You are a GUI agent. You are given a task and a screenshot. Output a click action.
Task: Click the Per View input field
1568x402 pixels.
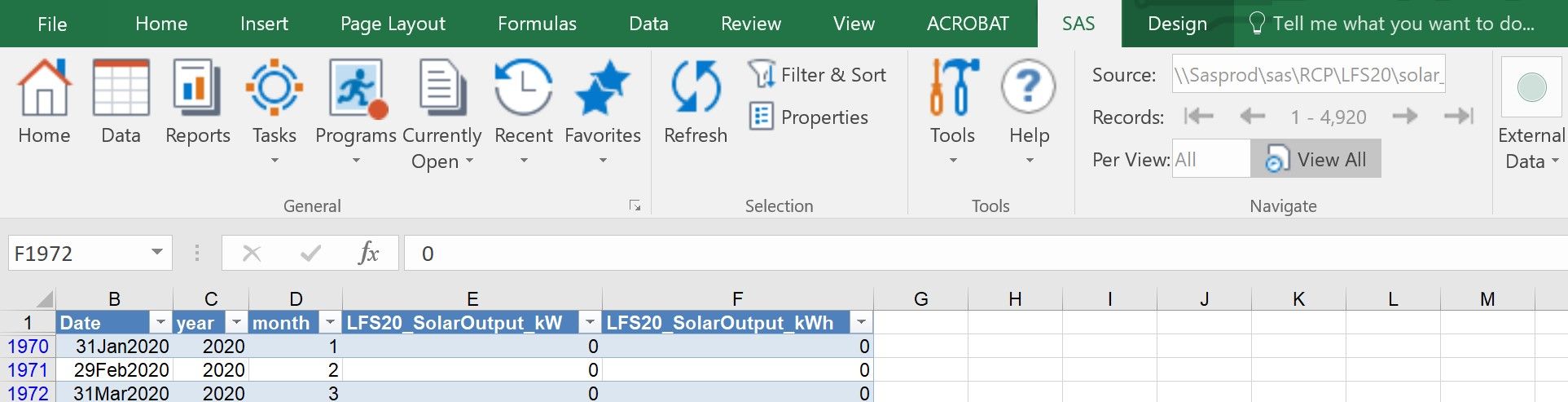click(x=1210, y=159)
